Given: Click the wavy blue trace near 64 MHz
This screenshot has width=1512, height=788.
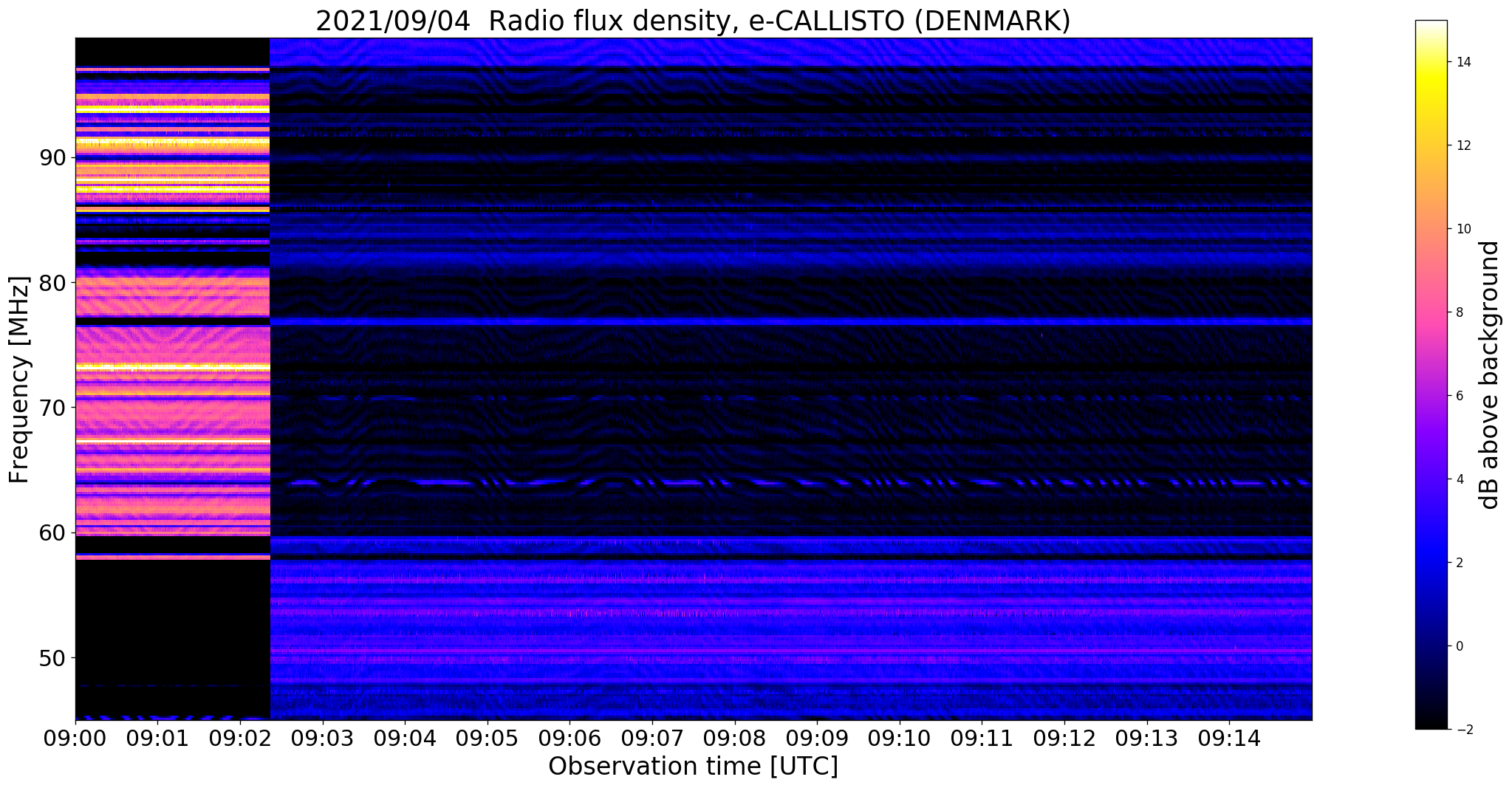Looking at the screenshot, I should [791, 483].
